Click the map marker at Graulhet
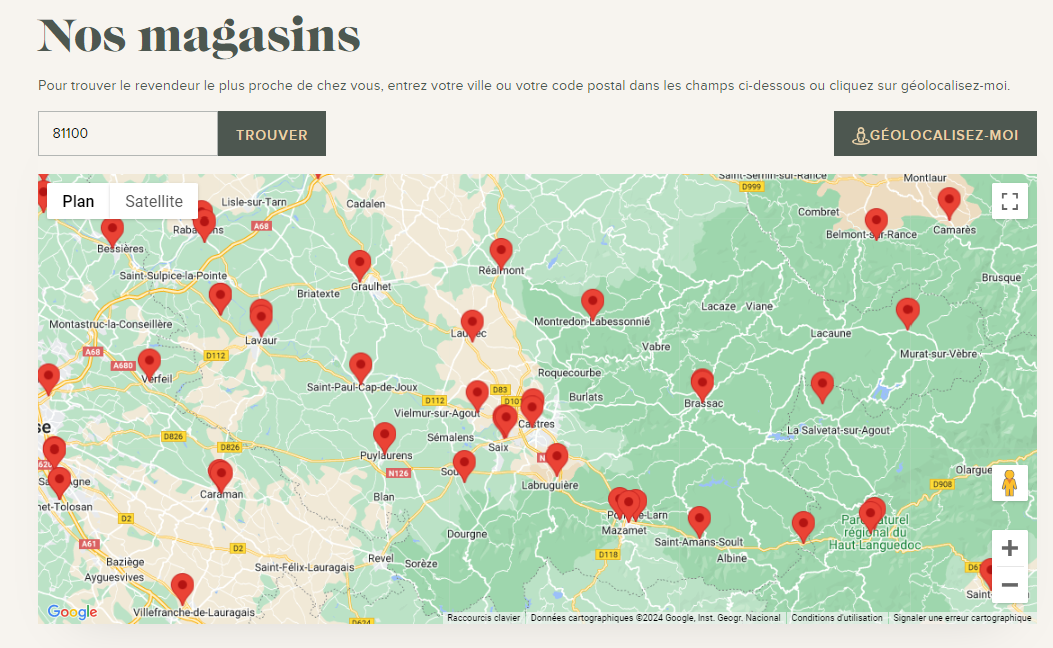The width and height of the screenshot is (1053, 648). coord(360,265)
